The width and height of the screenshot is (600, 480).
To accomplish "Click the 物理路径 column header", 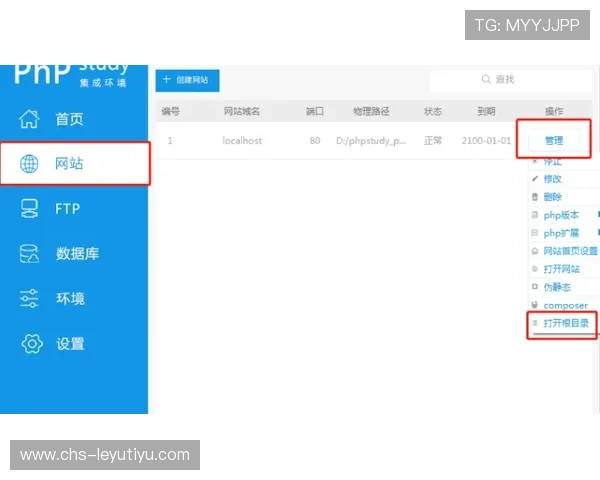I will pos(371,111).
